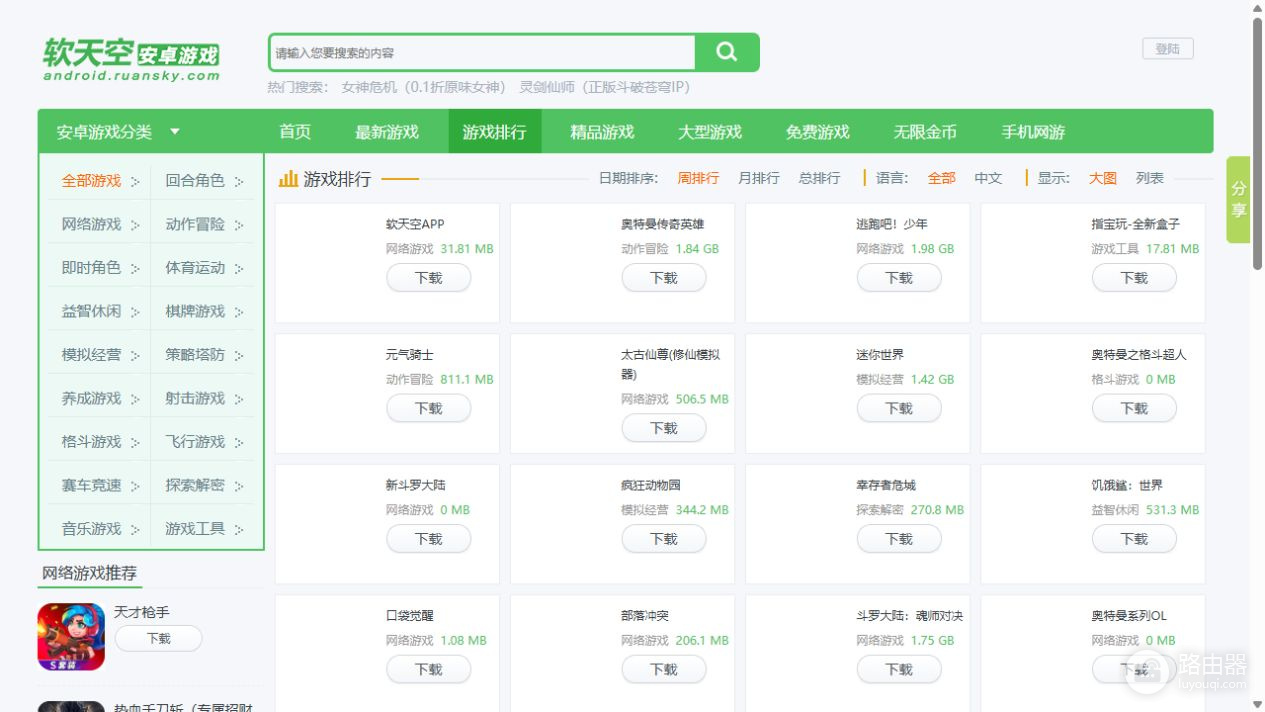Switch display to 列表 view

pyautogui.click(x=1150, y=178)
